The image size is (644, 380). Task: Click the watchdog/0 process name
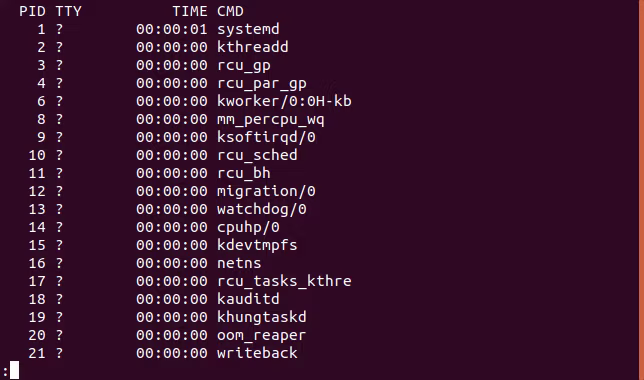tap(262, 210)
